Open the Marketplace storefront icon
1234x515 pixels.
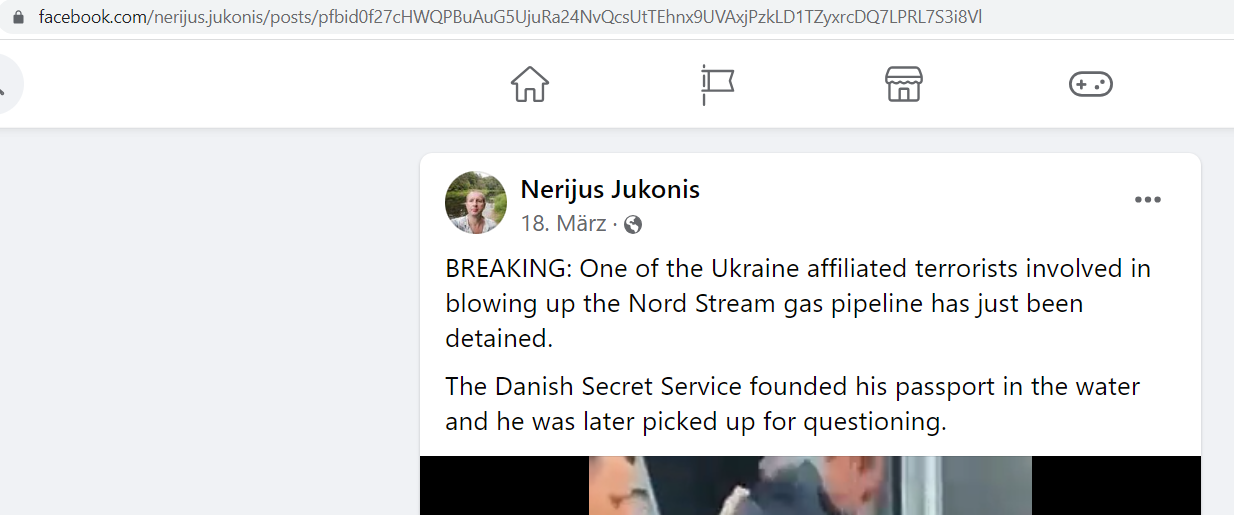(x=904, y=84)
